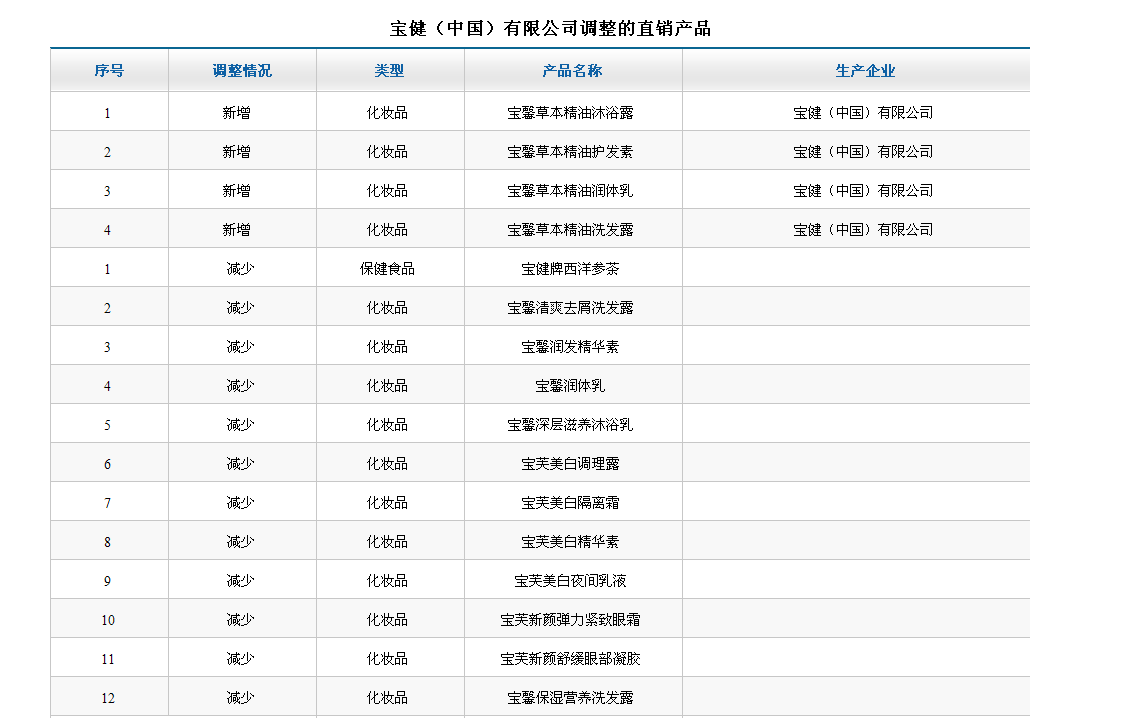Select product 宝芙新颜弹力紧致眼霜
The height and width of the screenshot is (718, 1127).
[570, 620]
